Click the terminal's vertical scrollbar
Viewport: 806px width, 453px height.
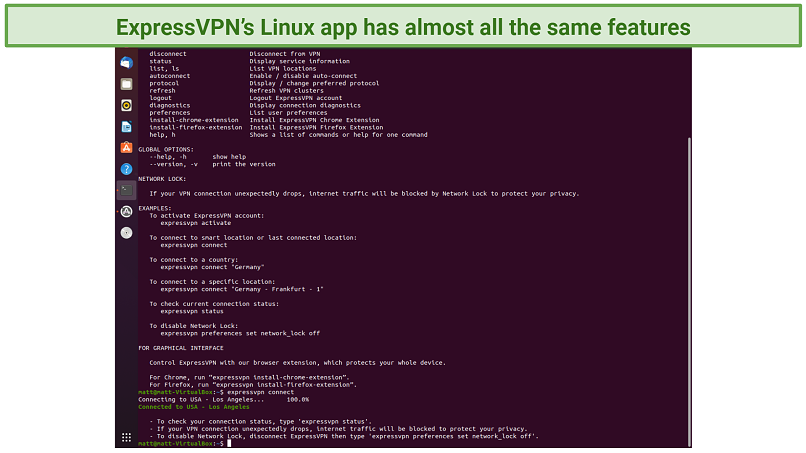coord(689,292)
